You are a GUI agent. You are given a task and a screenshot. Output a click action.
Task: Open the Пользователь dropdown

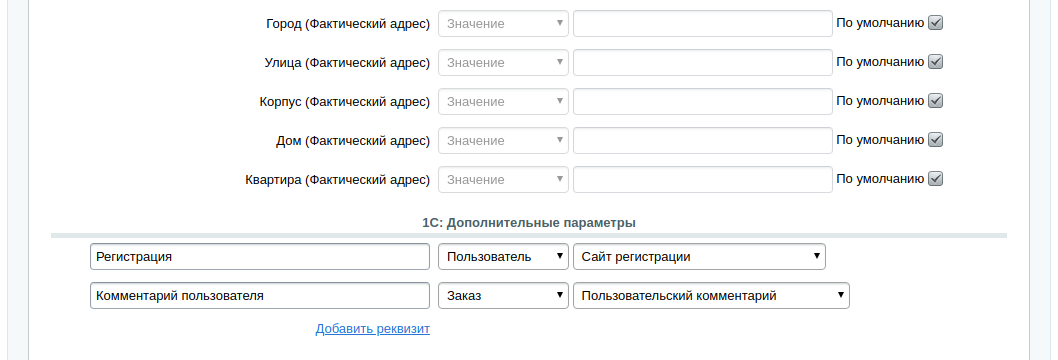[x=503, y=257]
